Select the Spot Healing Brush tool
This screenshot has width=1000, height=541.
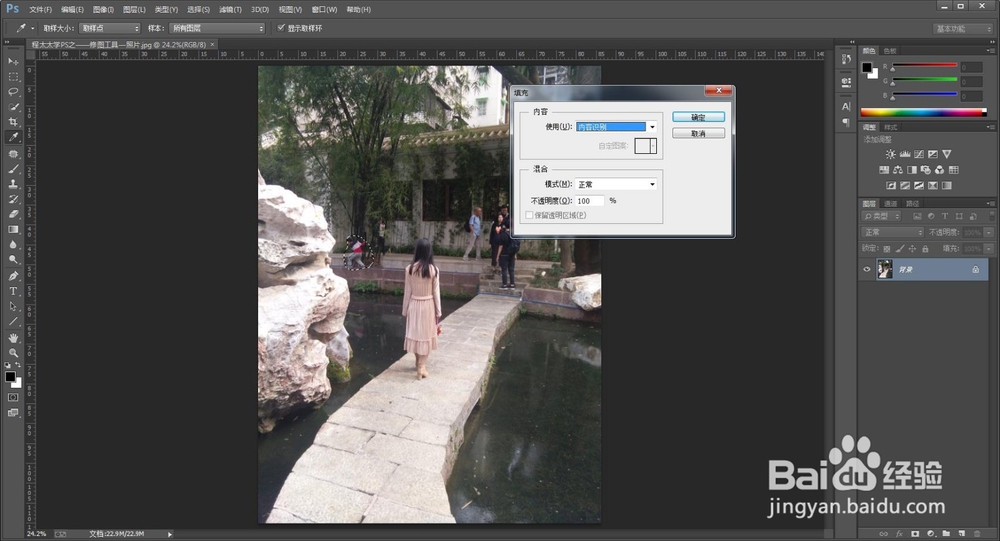pyautogui.click(x=13, y=154)
